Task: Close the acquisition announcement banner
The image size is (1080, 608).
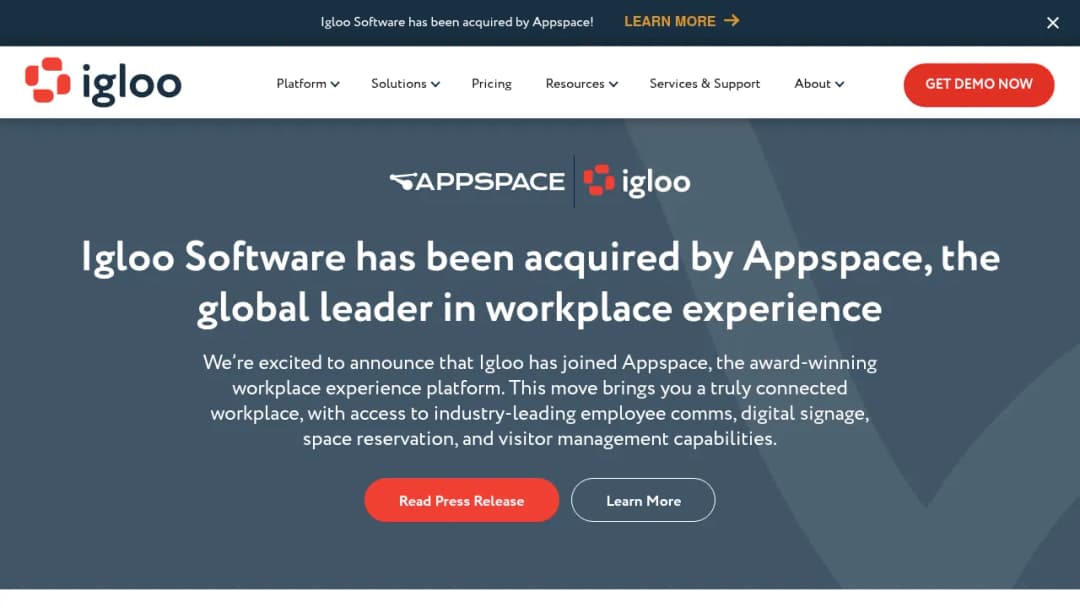Action: 1052,23
